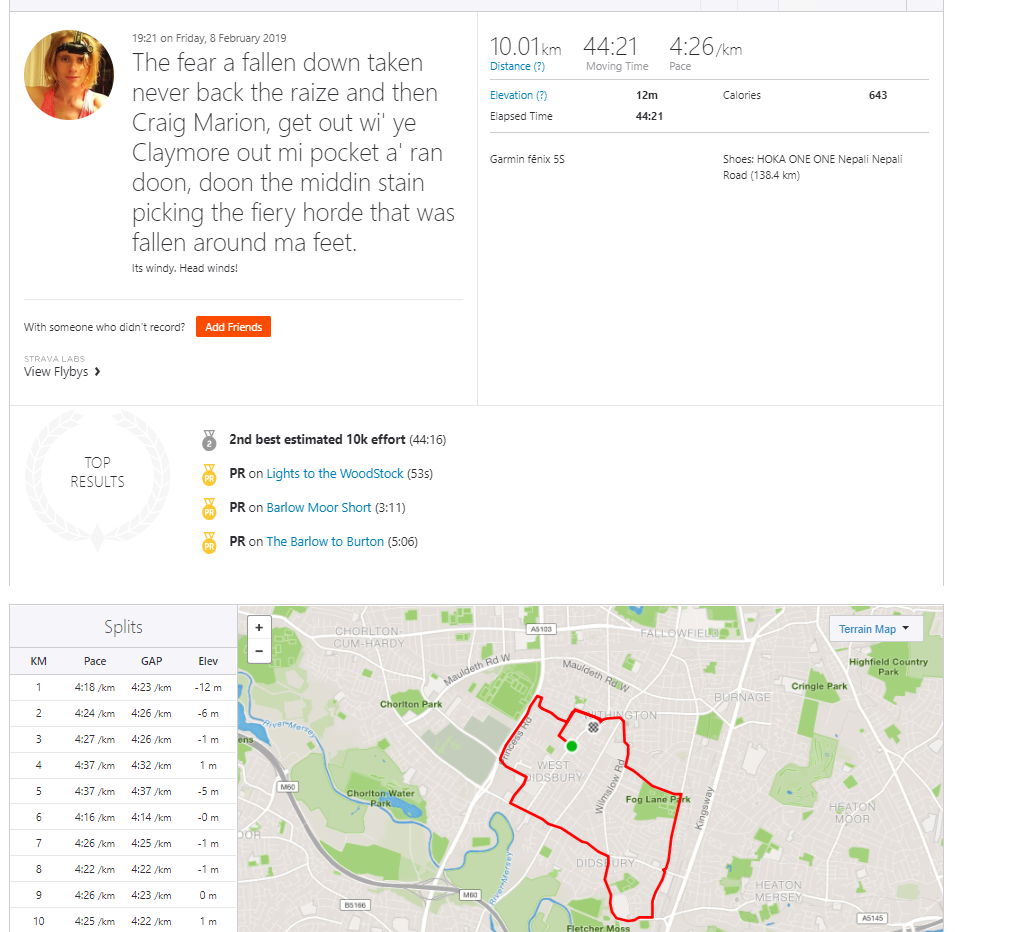
Task: Click the green start marker on map
Action: point(572,746)
